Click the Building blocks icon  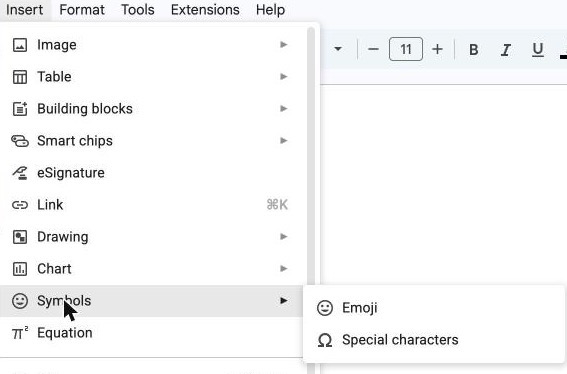pyautogui.click(x=20, y=109)
